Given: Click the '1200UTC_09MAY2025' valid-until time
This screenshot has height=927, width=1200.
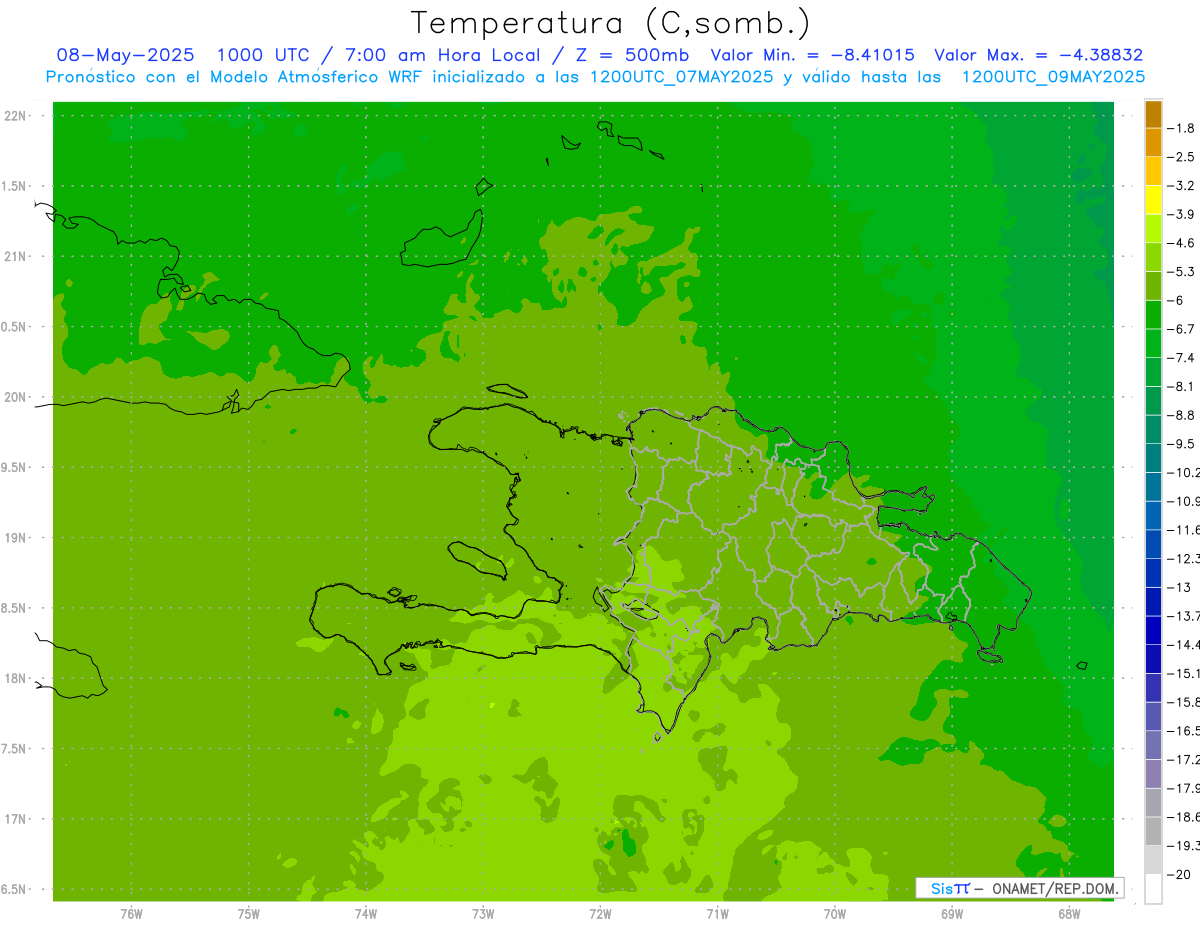Looking at the screenshot, I should pos(1053,77).
